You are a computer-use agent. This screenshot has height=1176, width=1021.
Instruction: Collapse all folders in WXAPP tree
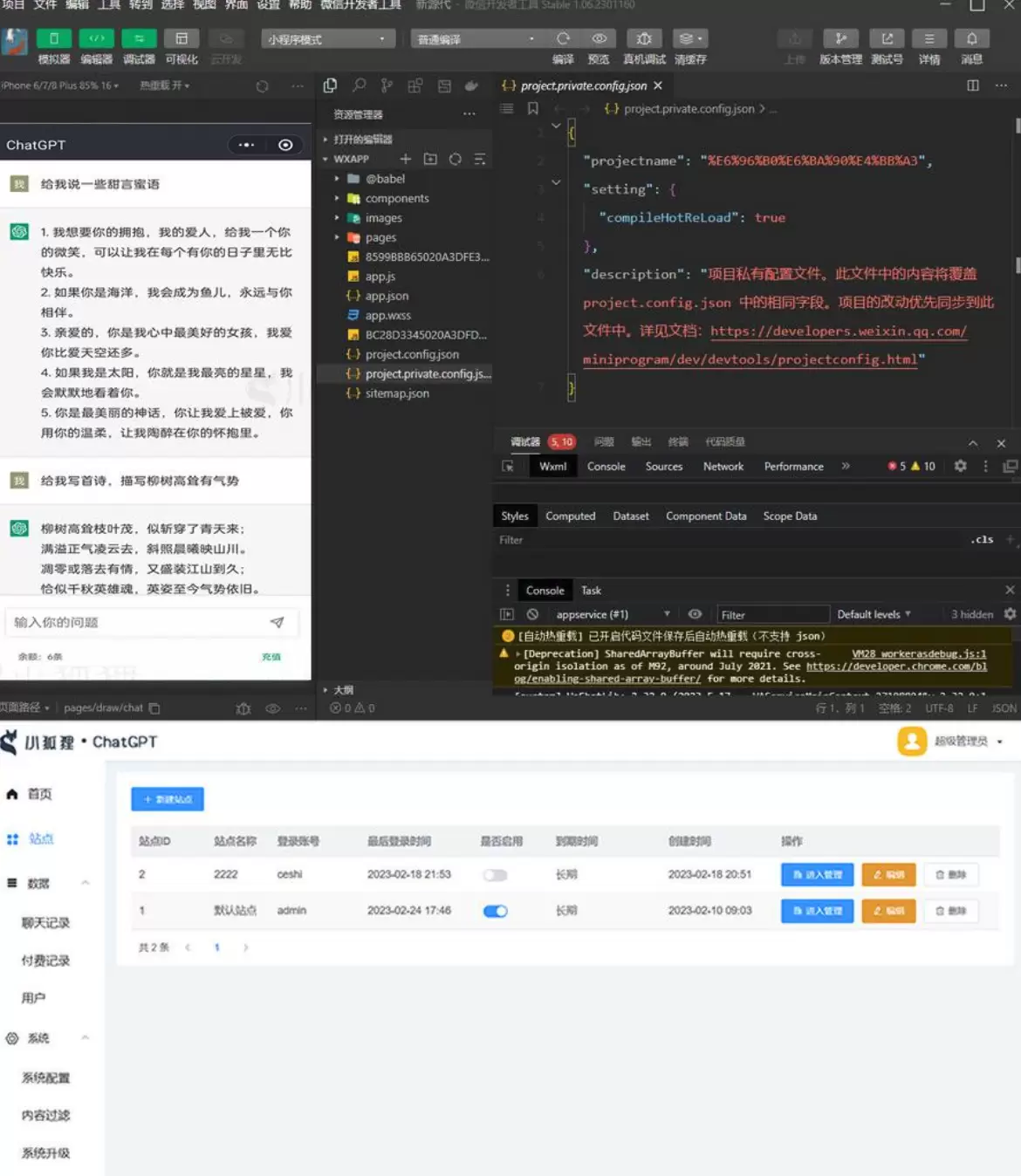479,159
